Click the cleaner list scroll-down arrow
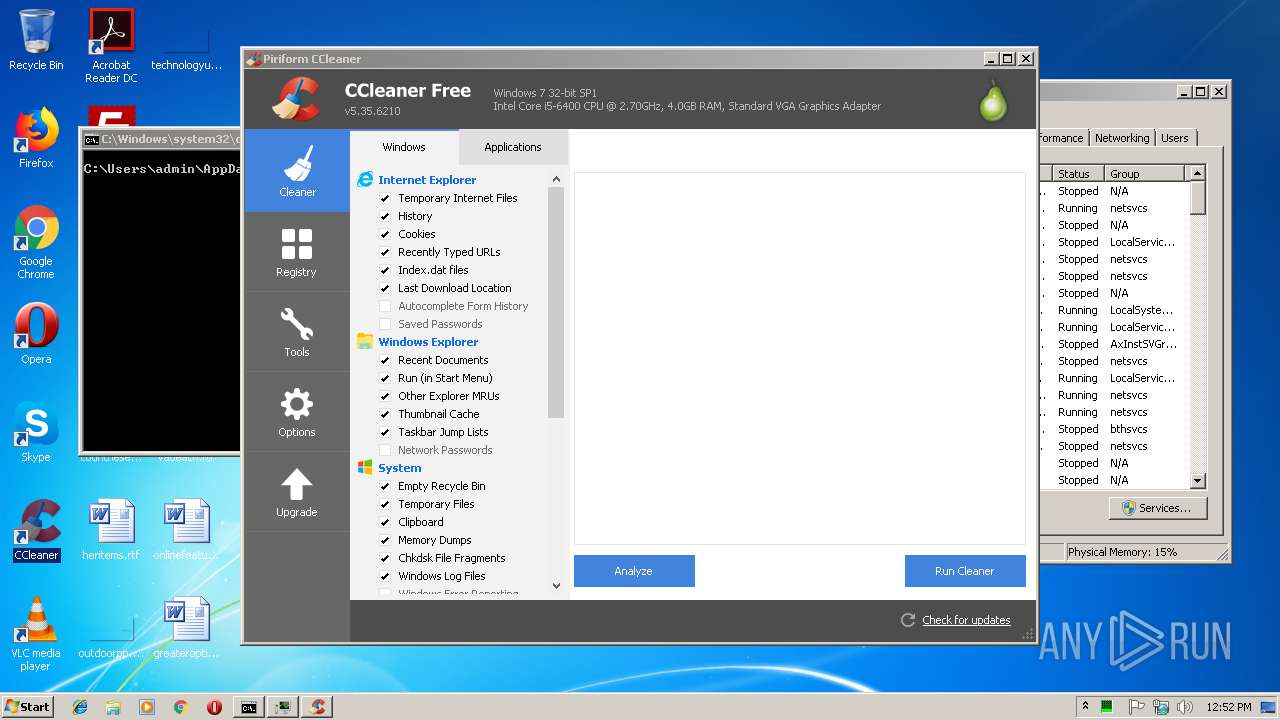The height and width of the screenshot is (720, 1280). [556, 586]
